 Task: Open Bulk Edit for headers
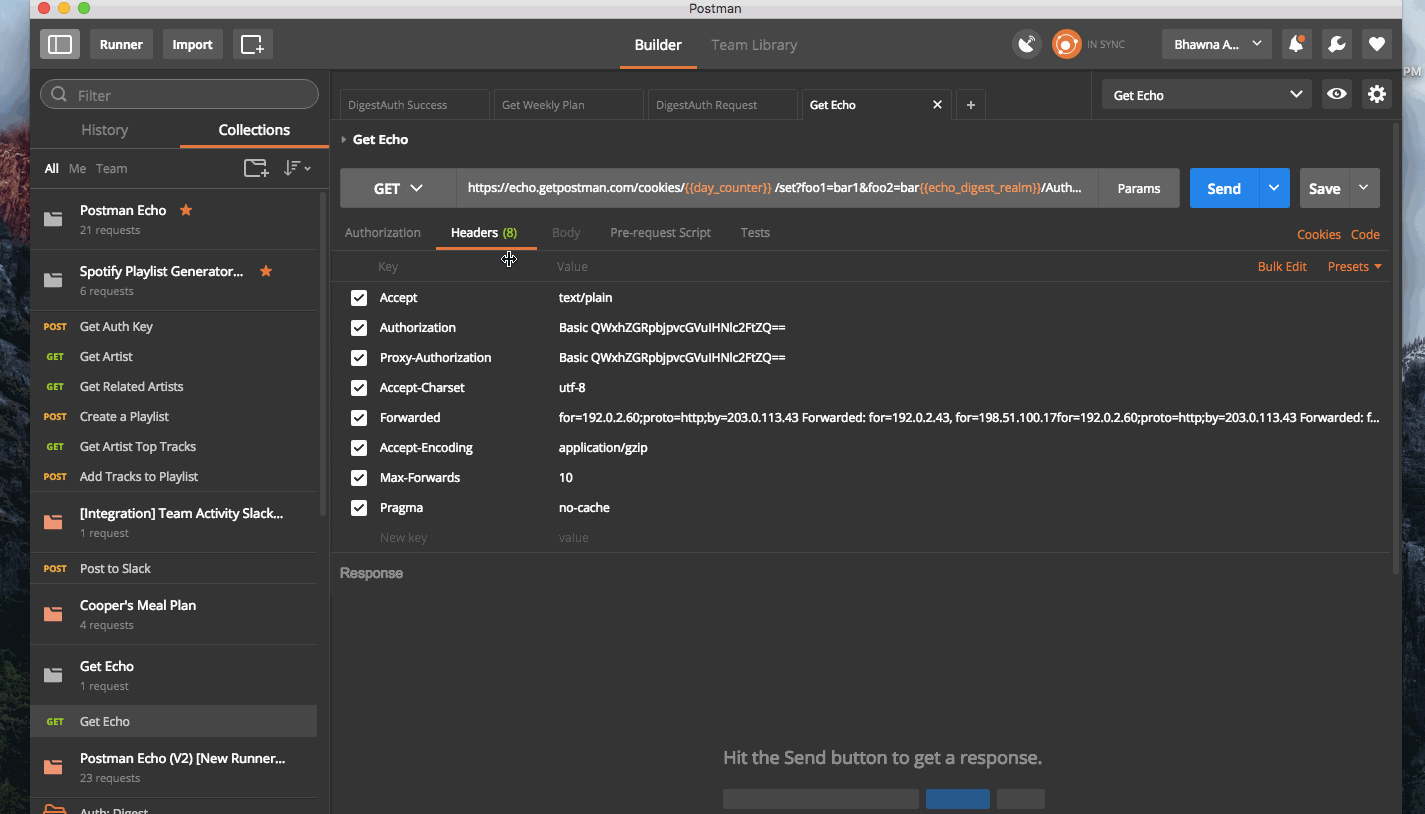pyautogui.click(x=1282, y=266)
